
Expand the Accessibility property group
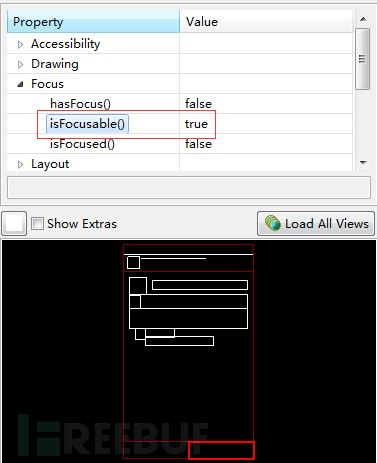click(x=20, y=44)
